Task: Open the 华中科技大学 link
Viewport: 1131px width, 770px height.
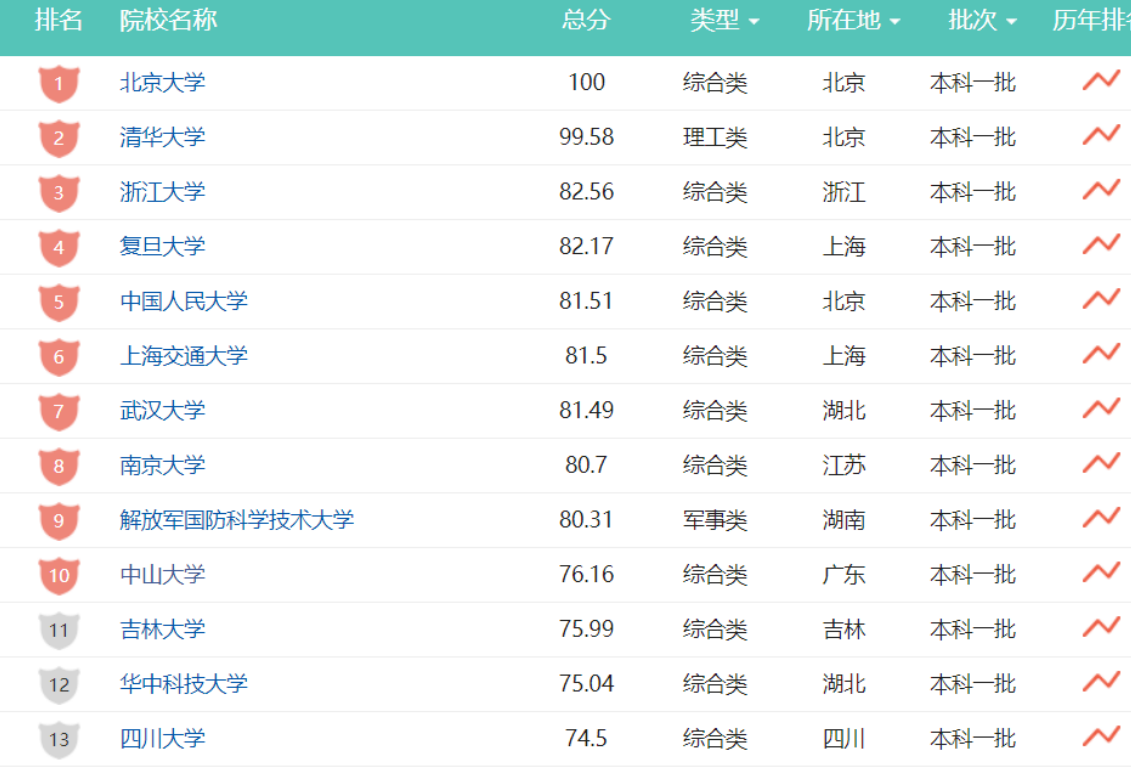Action: click(184, 683)
